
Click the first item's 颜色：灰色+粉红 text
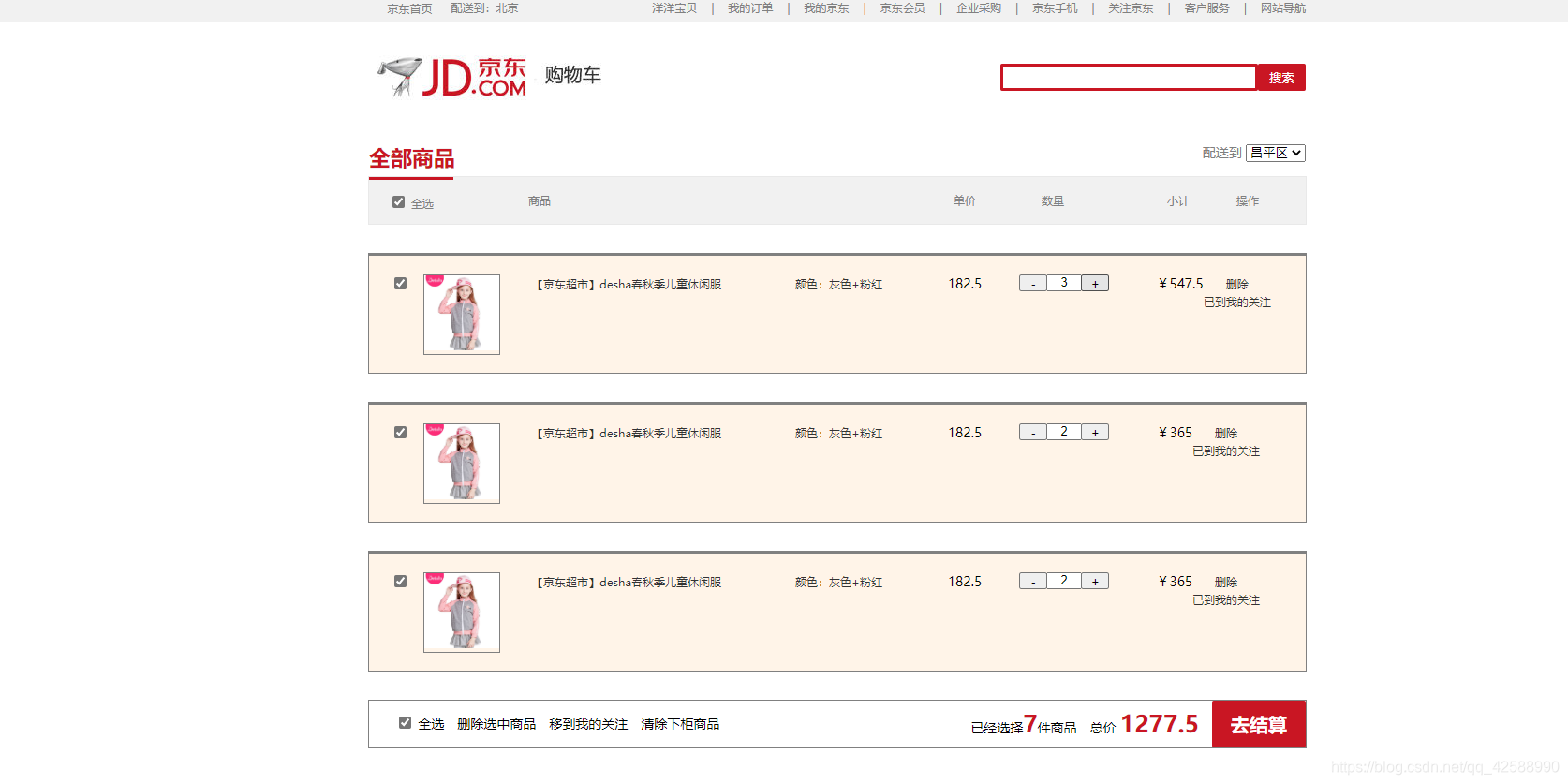[x=839, y=285]
